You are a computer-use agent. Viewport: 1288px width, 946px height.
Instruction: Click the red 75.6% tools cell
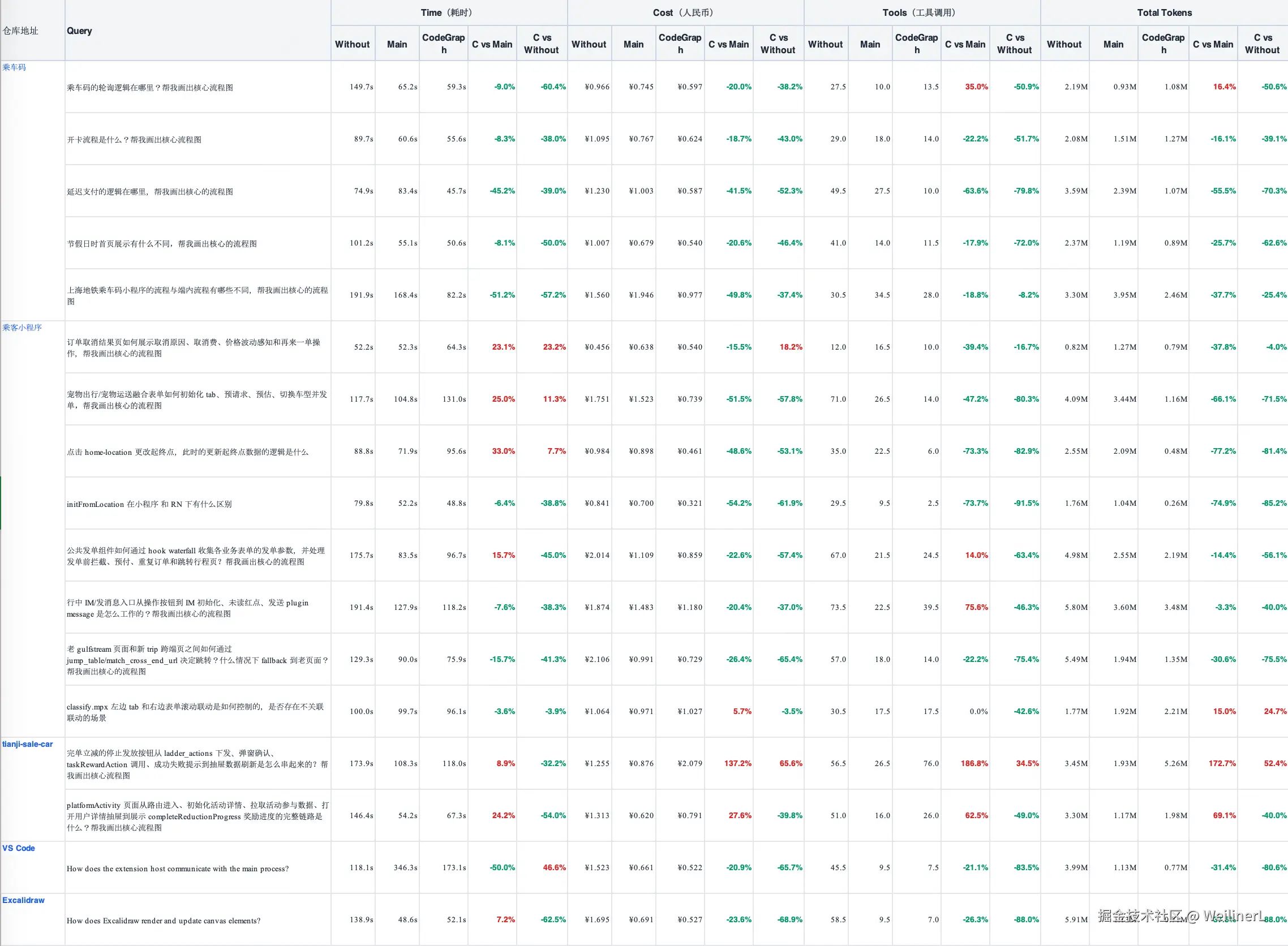(976, 608)
